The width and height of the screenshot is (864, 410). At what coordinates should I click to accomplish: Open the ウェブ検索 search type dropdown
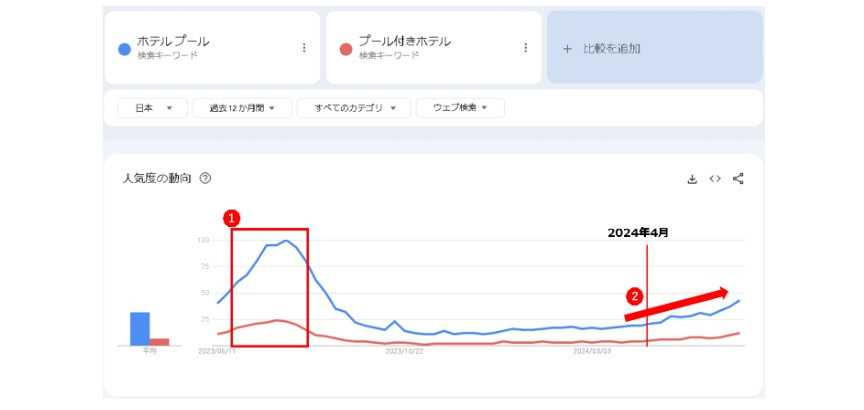(x=460, y=108)
